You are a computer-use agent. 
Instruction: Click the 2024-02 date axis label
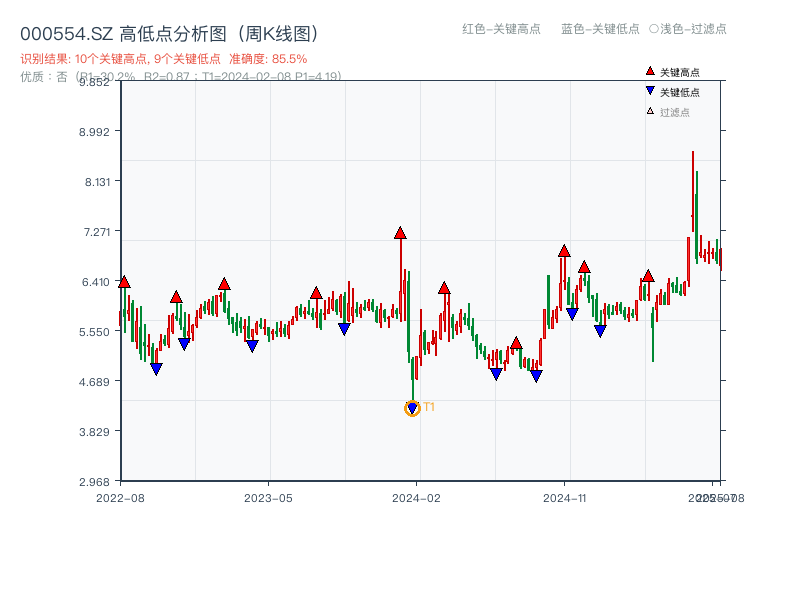pyautogui.click(x=416, y=498)
